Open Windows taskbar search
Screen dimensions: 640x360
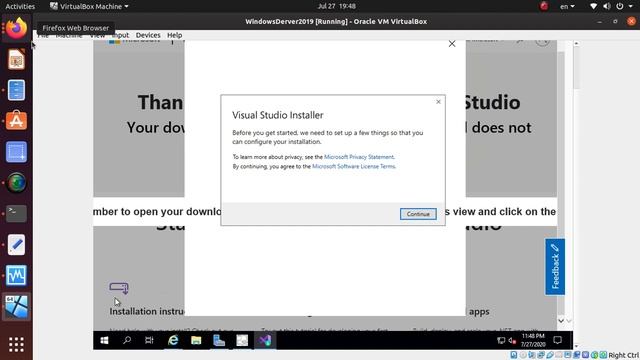[x=127, y=340]
